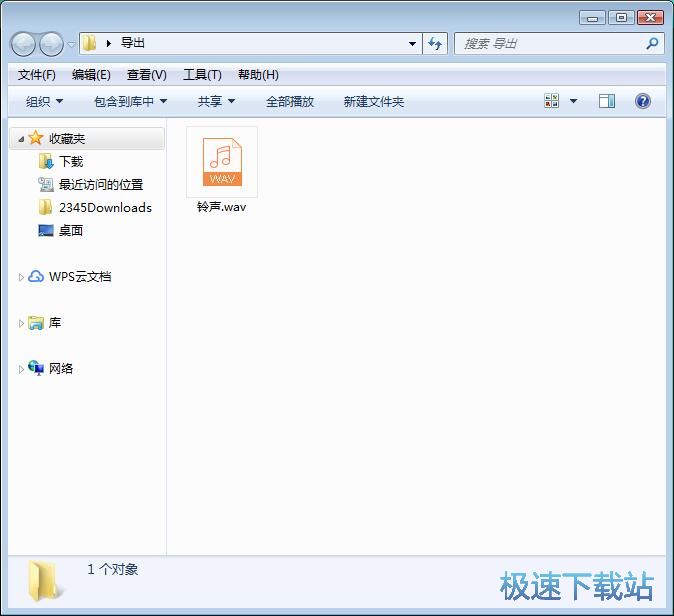Viewport: 674px width, 616px height.
Task: Click the magnifier search icon
Action: tap(652, 43)
